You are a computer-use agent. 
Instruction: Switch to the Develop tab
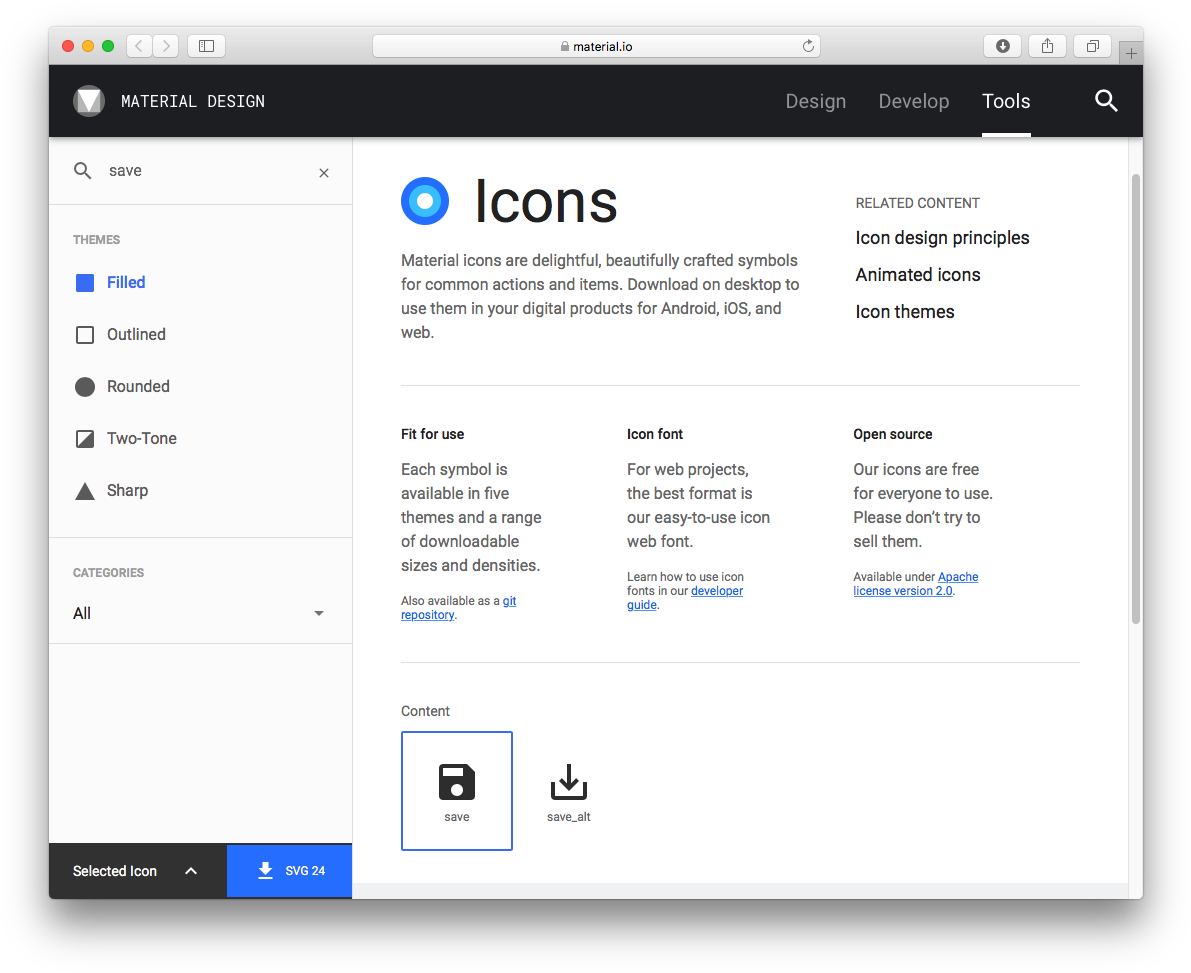coord(914,102)
